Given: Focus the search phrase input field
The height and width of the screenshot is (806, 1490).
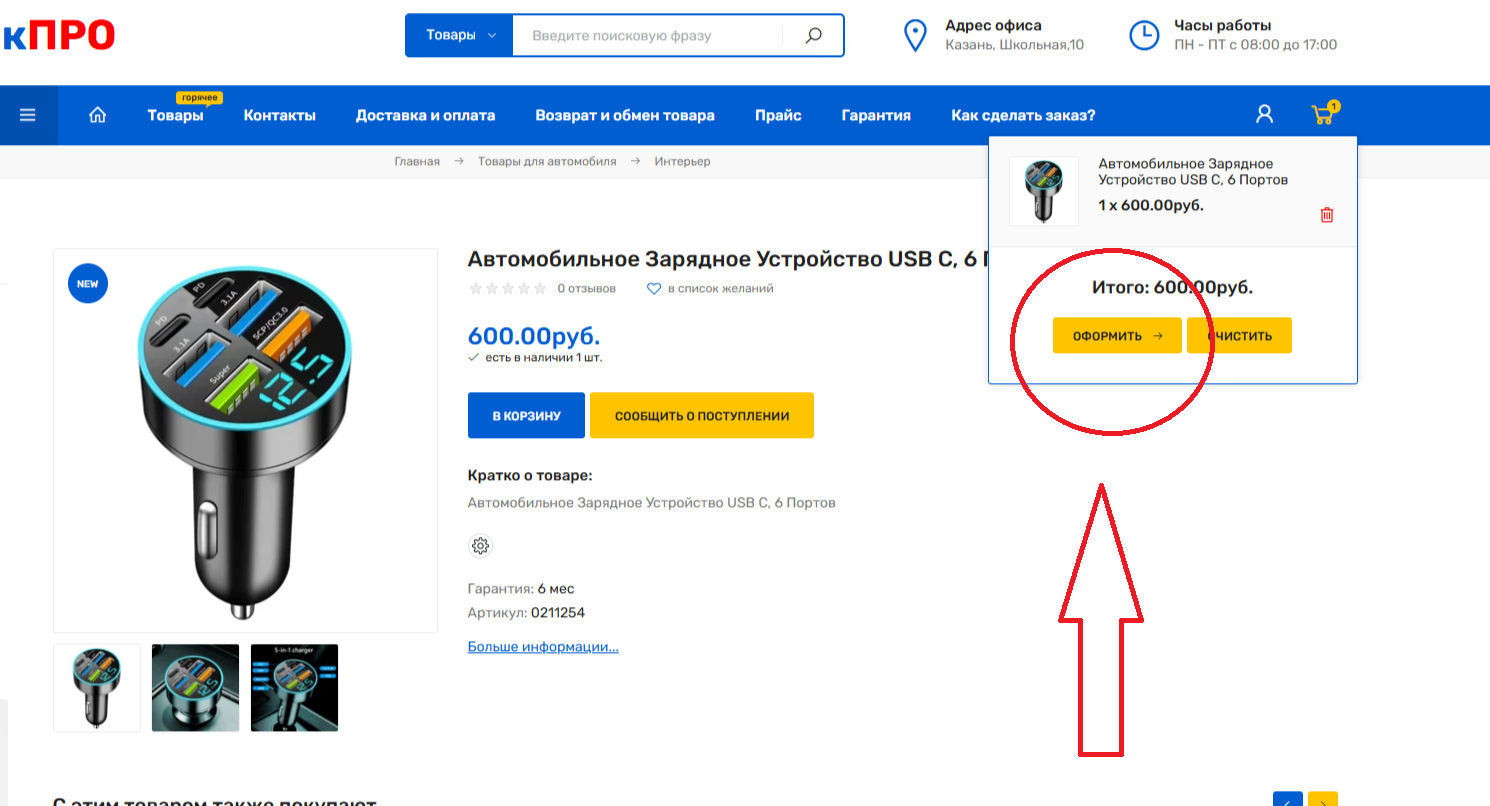Looking at the screenshot, I should tap(646, 35).
